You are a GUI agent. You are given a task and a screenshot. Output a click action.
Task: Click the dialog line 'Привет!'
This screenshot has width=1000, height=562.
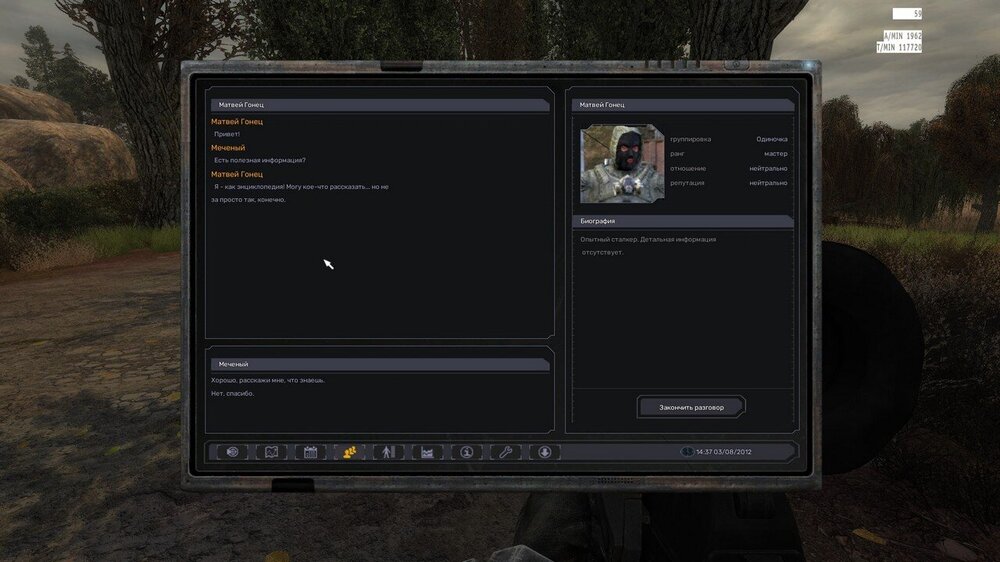click(x=227, y=134)
